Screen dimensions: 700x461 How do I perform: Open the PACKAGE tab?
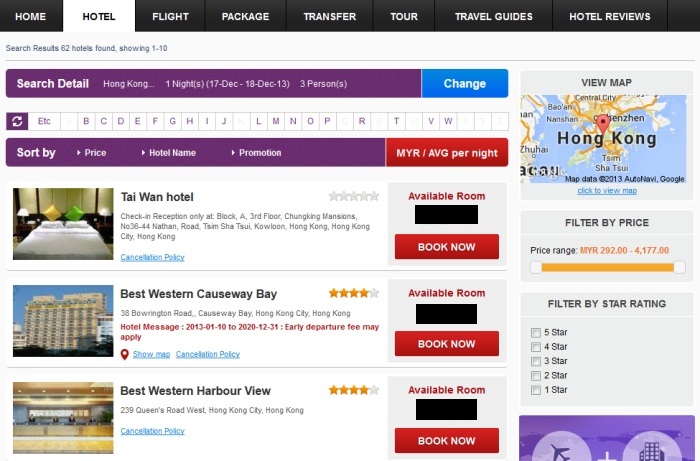(x=246, y=17)
